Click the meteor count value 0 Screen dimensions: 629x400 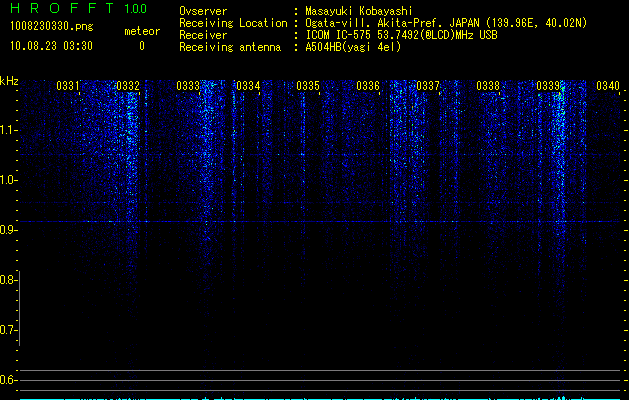pyautogui.click(x=142, y=46)
